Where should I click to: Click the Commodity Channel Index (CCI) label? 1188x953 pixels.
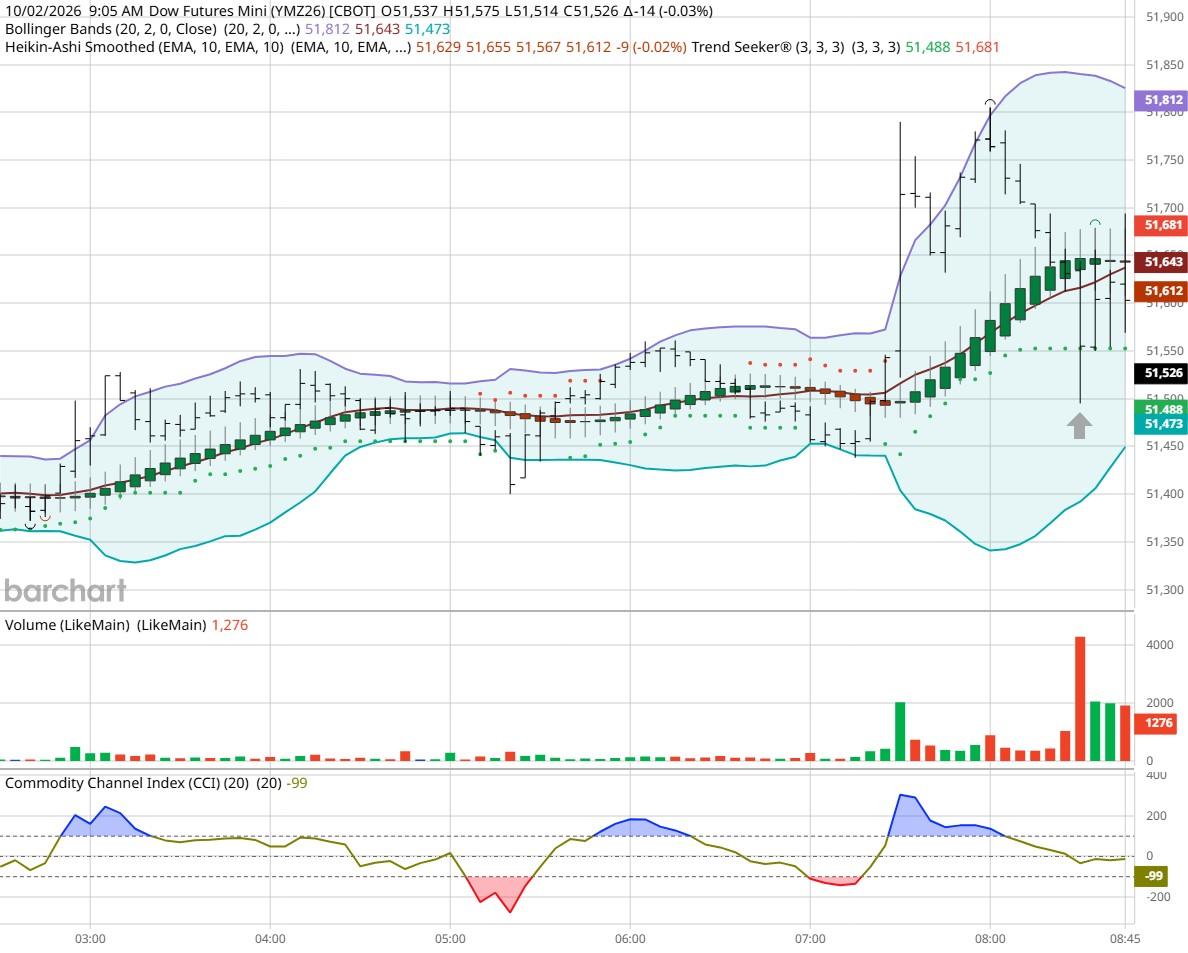click(x=127, y=783)
